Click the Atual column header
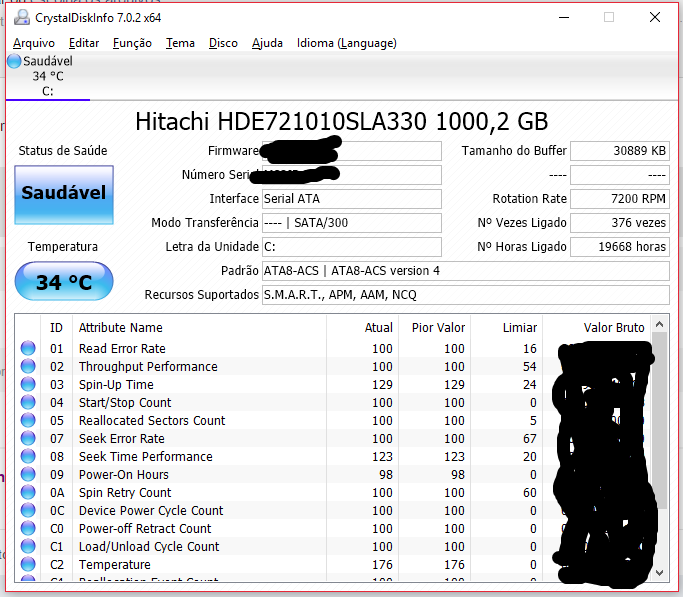Image resolution: width=687 pixels, height=597 pixels. coord(362,328)
